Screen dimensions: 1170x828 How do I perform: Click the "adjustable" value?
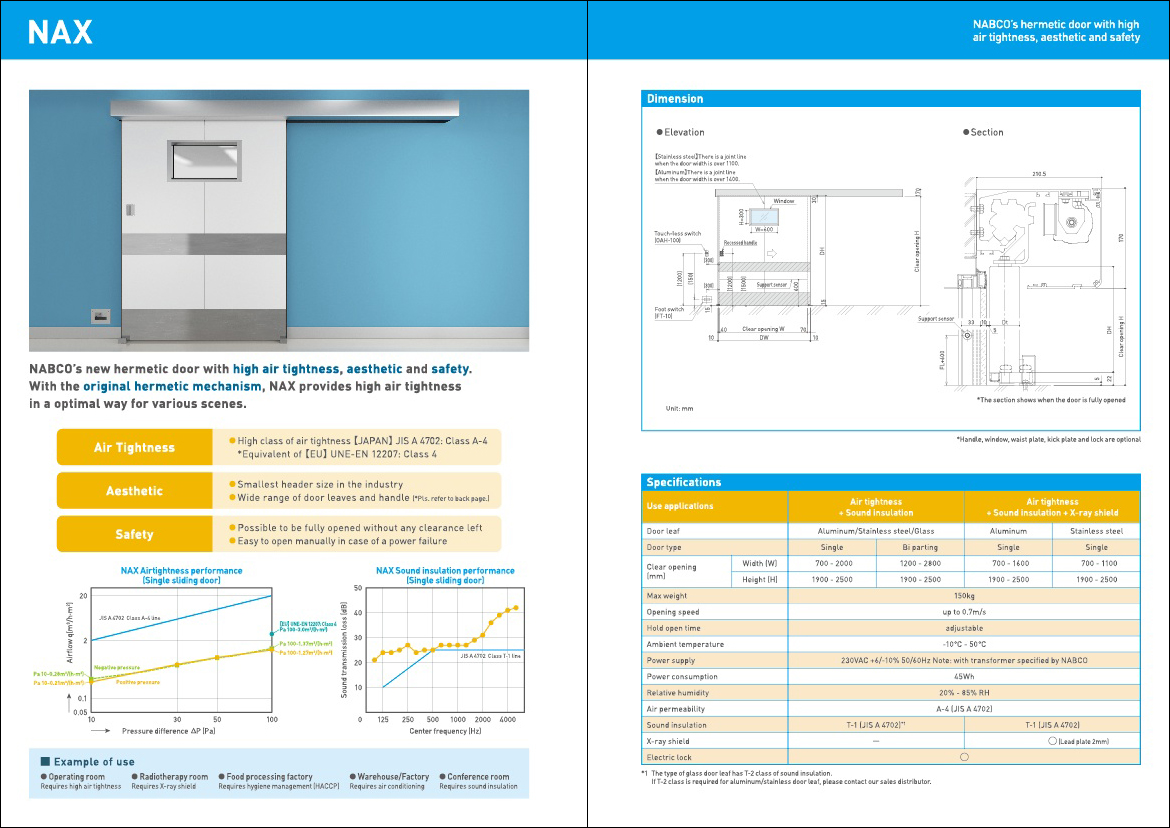pos(964,628)
